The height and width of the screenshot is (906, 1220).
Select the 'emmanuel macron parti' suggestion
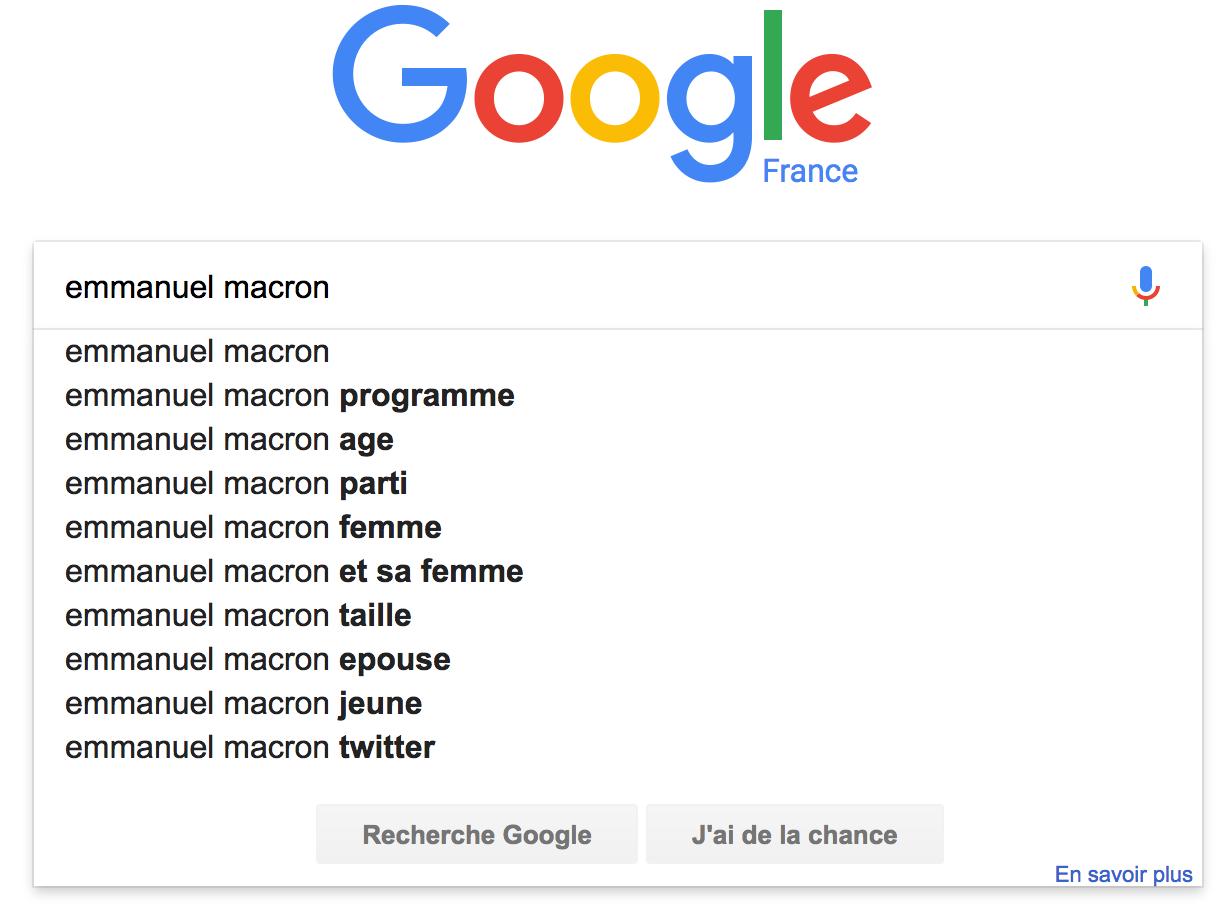tap(618, 484)
